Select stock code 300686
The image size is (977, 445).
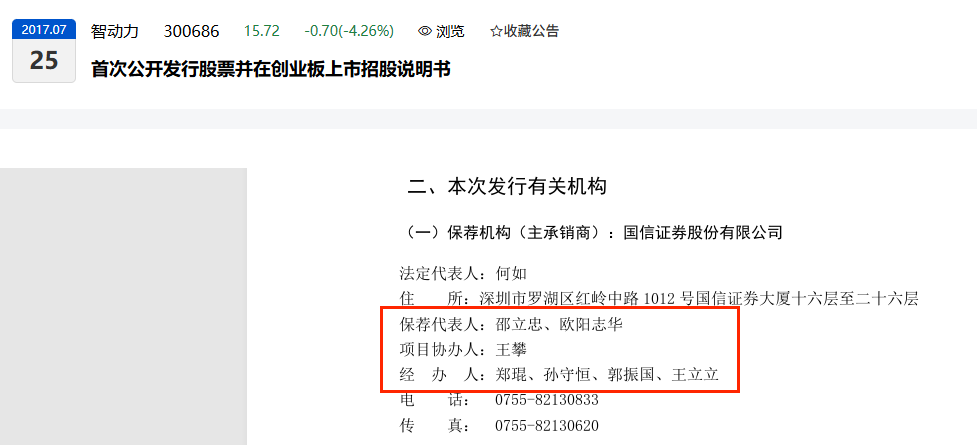[x=191, y=31]
